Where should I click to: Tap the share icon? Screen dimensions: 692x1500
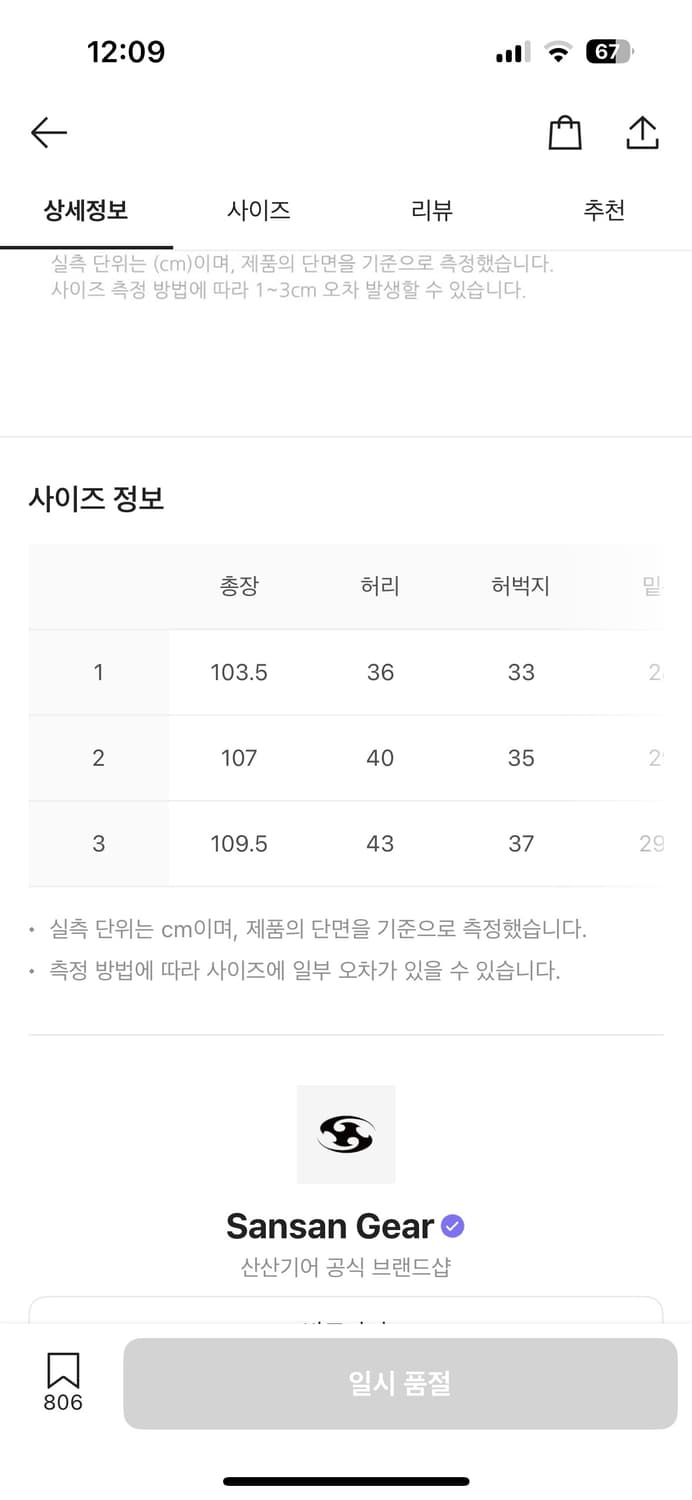coord(642,133)
